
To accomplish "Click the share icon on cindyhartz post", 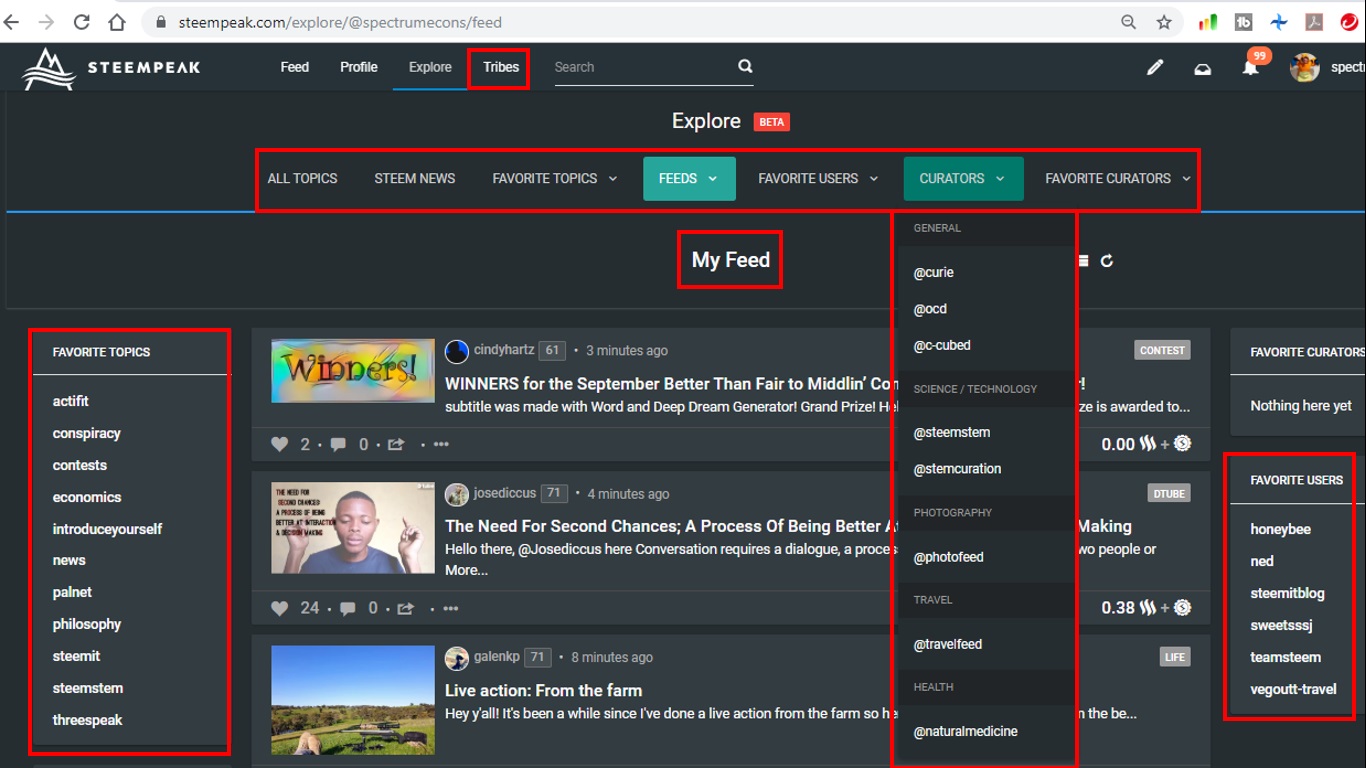I will [396, 444].
